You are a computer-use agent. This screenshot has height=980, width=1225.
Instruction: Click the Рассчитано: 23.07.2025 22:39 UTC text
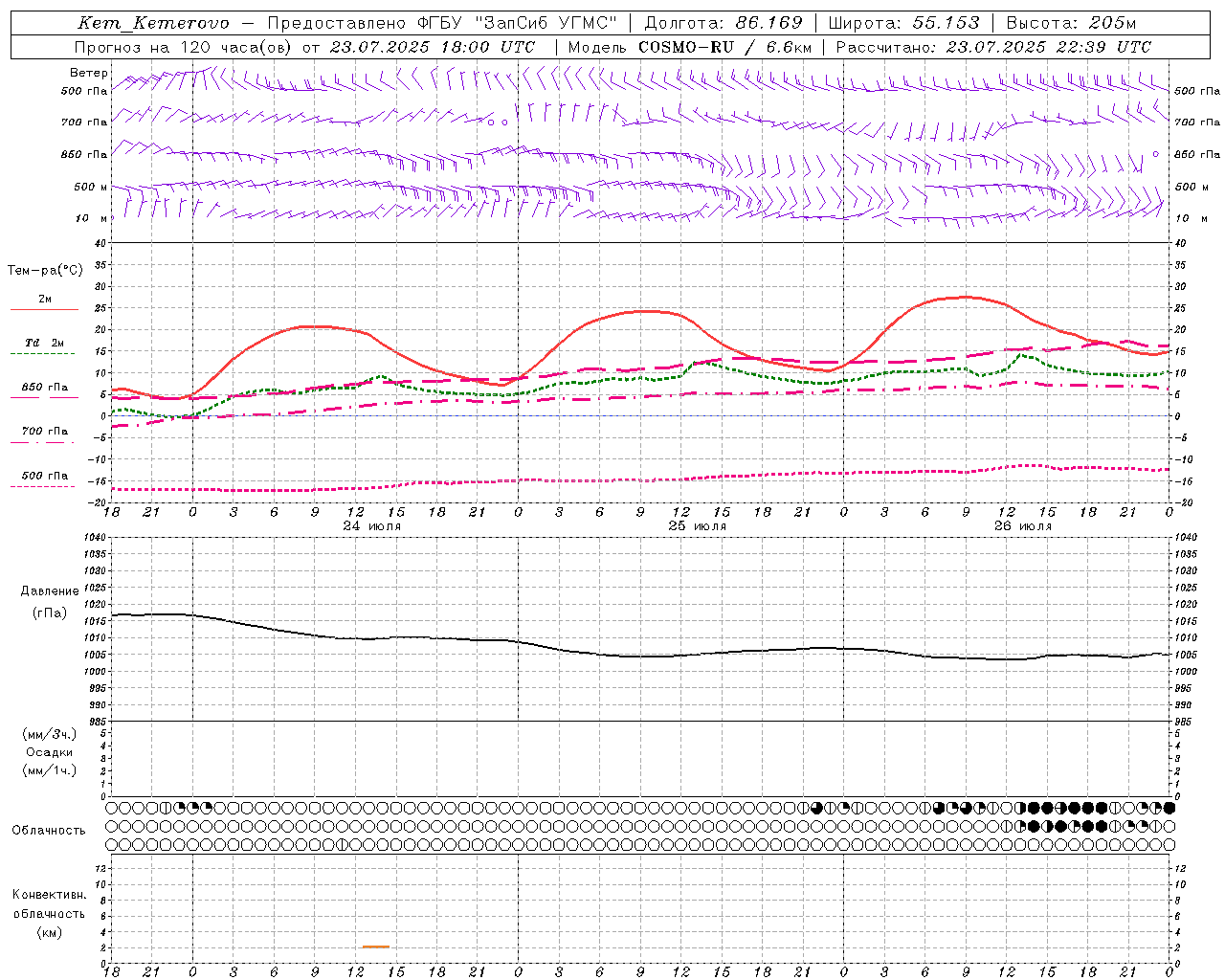(993, 47)
